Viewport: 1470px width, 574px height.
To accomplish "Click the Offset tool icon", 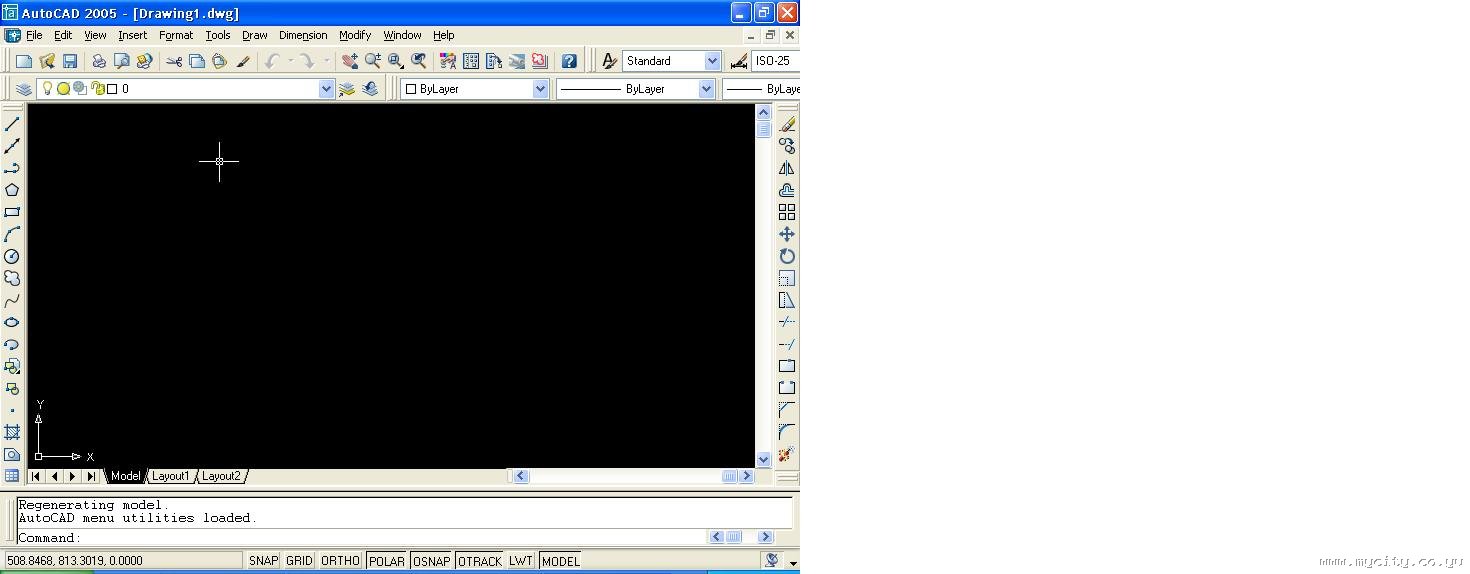I will point(787,190).
